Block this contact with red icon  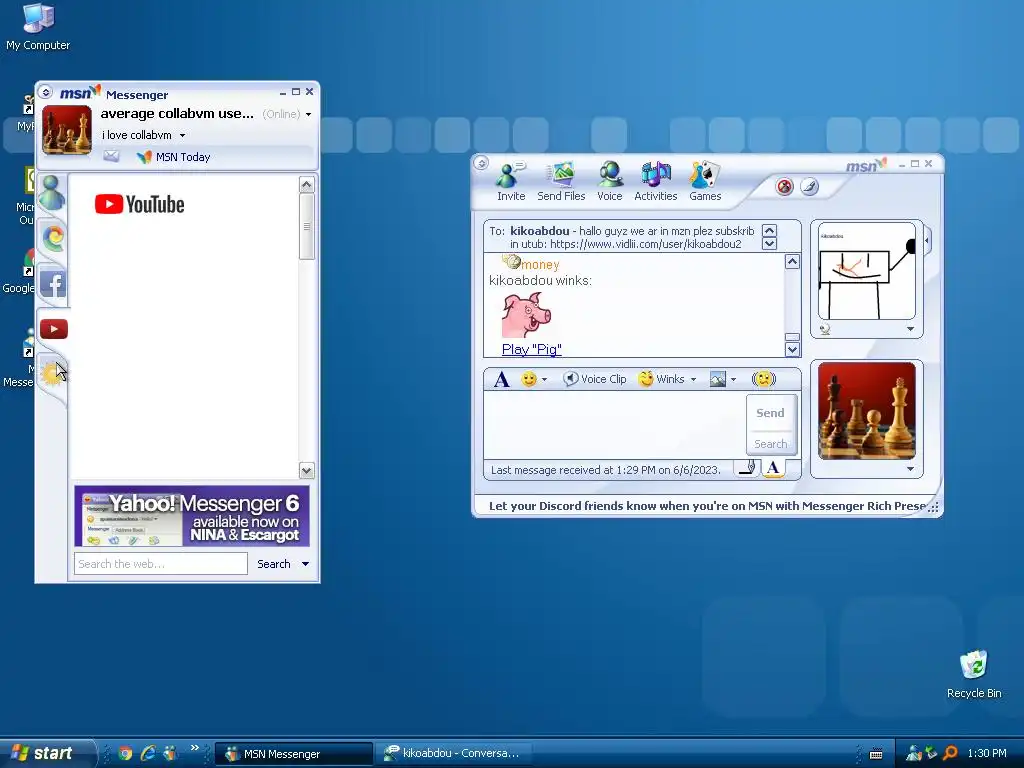(784, 187)
